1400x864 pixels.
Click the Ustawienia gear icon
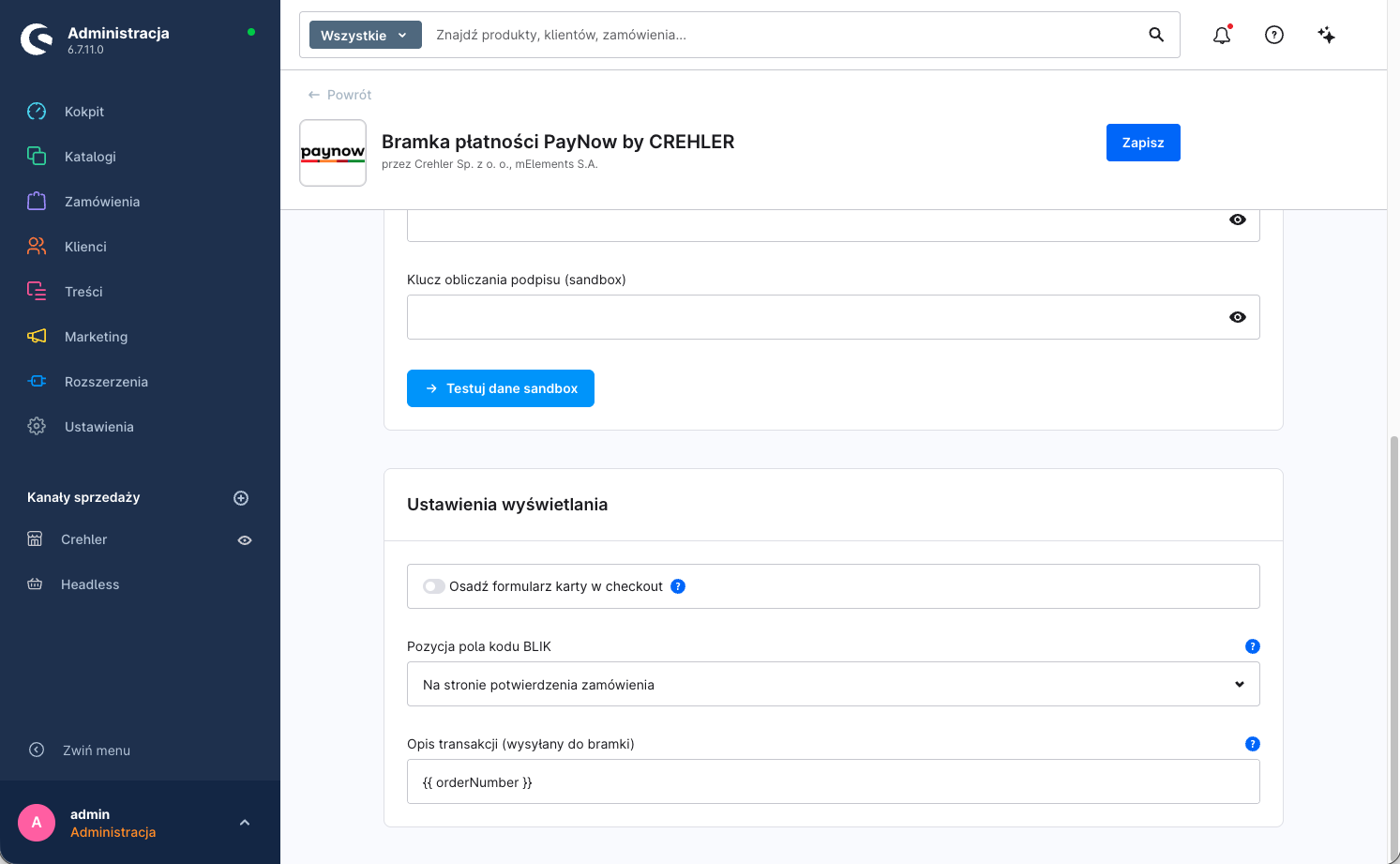tap(37, 427)
